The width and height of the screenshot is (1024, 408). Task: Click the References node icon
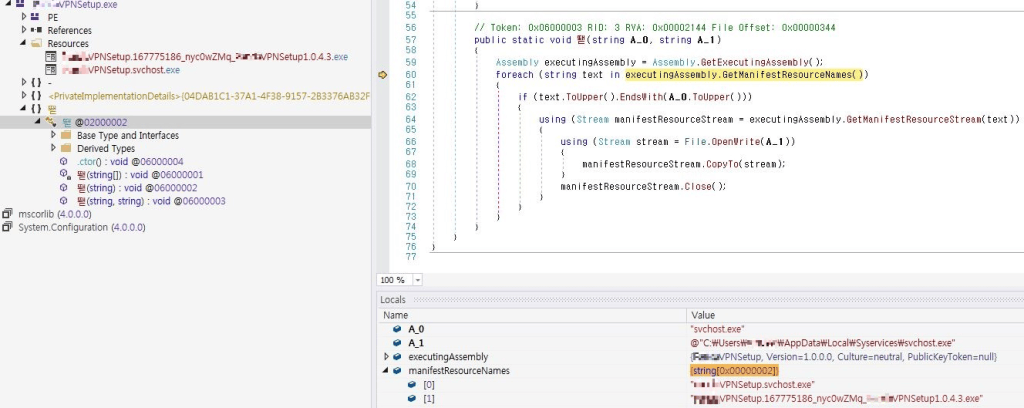point(36,30)
